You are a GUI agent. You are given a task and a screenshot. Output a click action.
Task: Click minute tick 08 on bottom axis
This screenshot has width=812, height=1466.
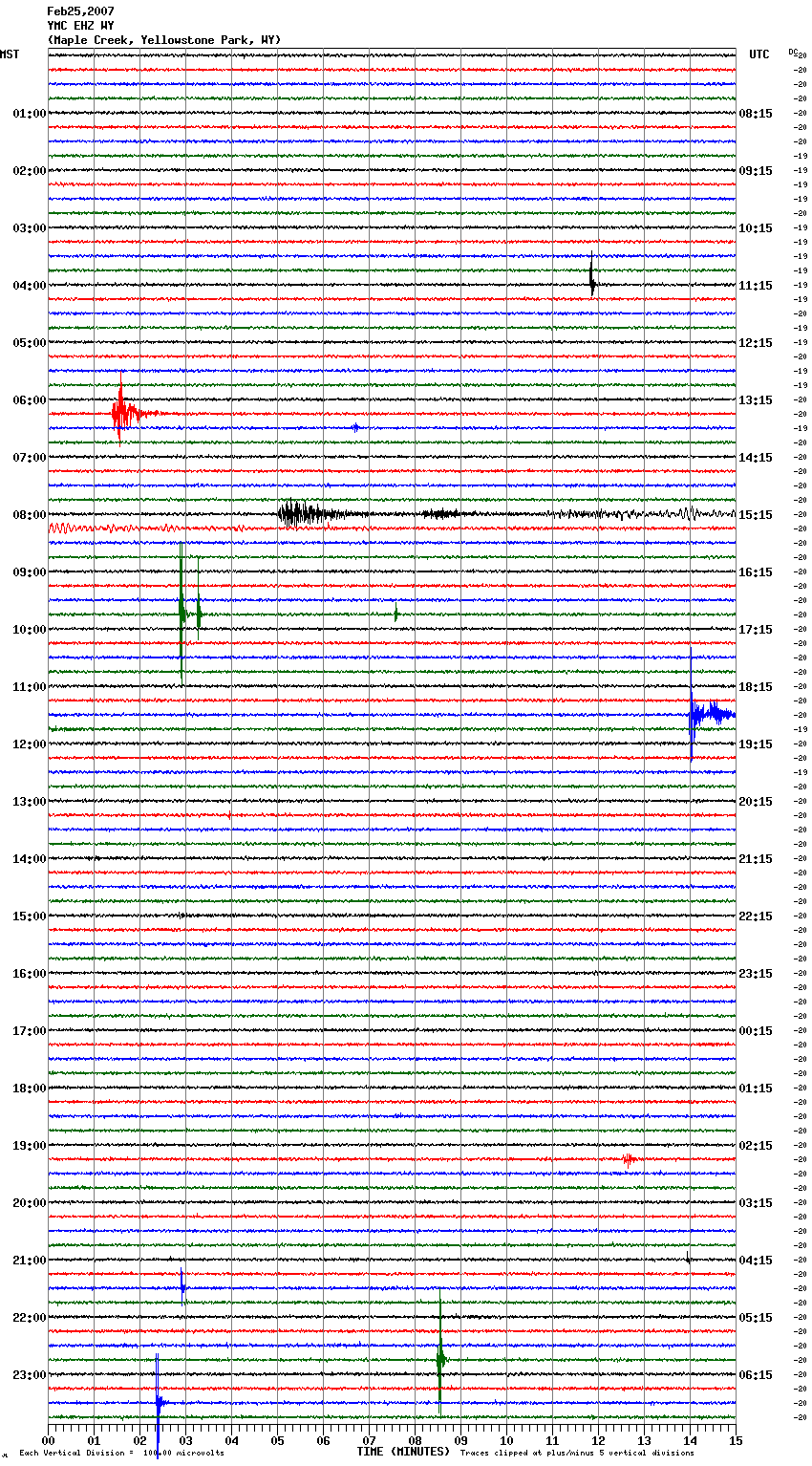pos(415,1440)
